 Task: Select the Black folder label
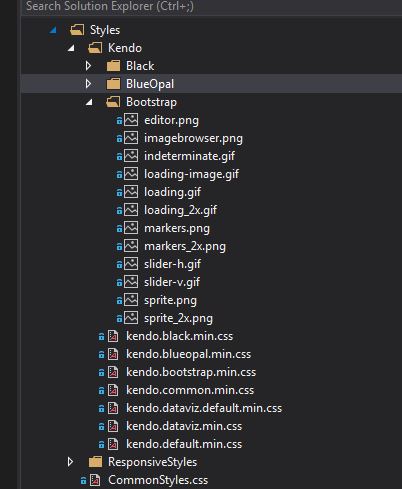[140, 66]
